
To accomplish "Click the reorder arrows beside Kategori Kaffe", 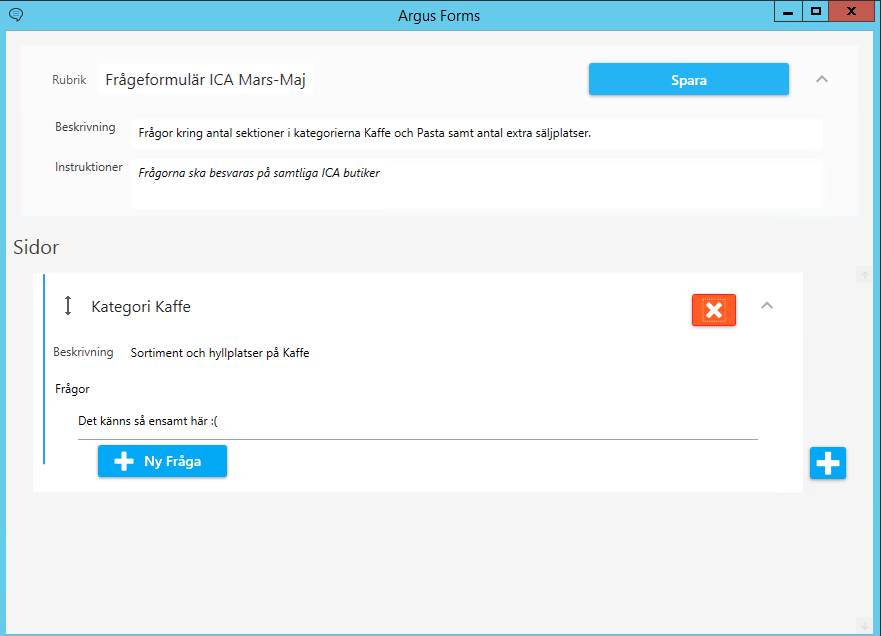I will [x=68, y=306].
